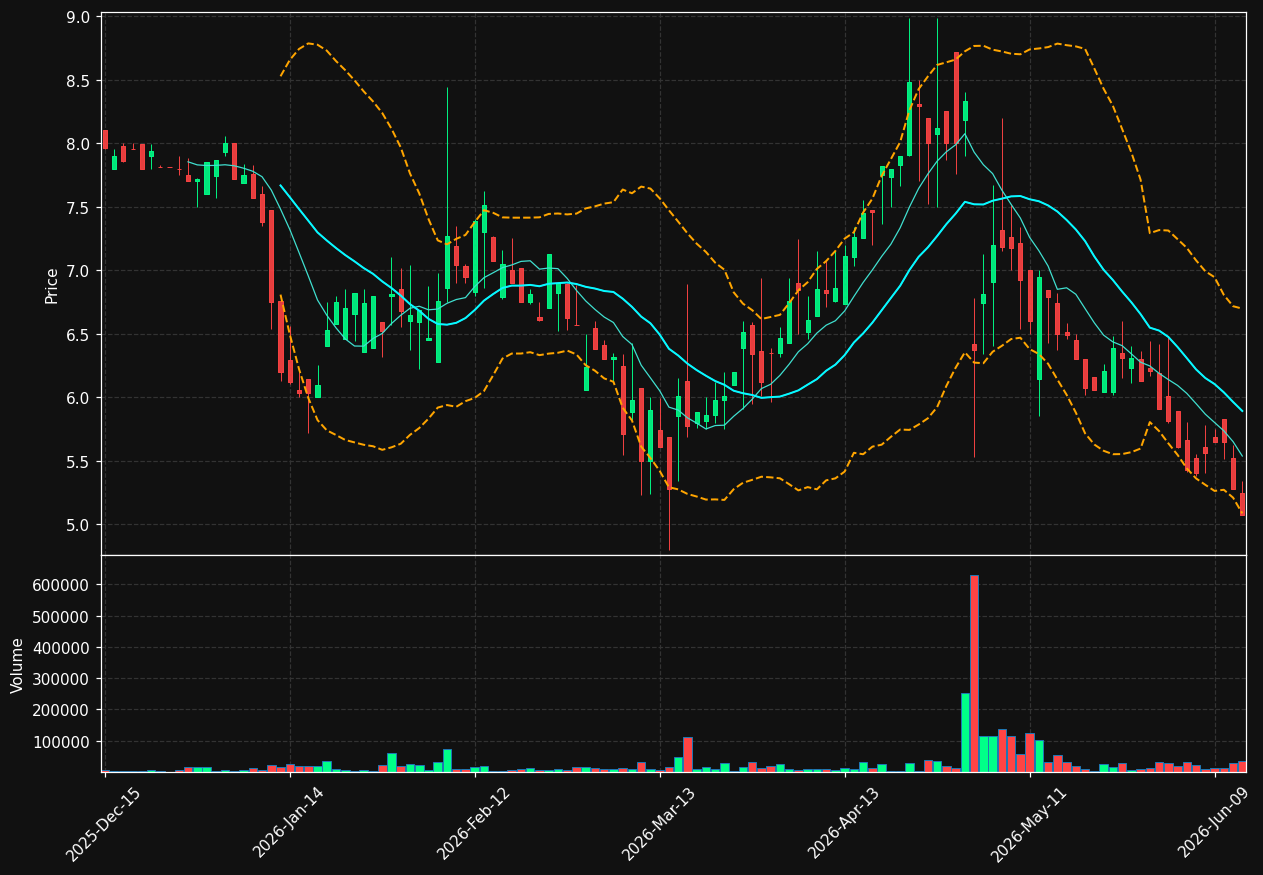1263x875 pixels.
Task: Click the 2026-Mar-13 date label
Action: point(658,823)
